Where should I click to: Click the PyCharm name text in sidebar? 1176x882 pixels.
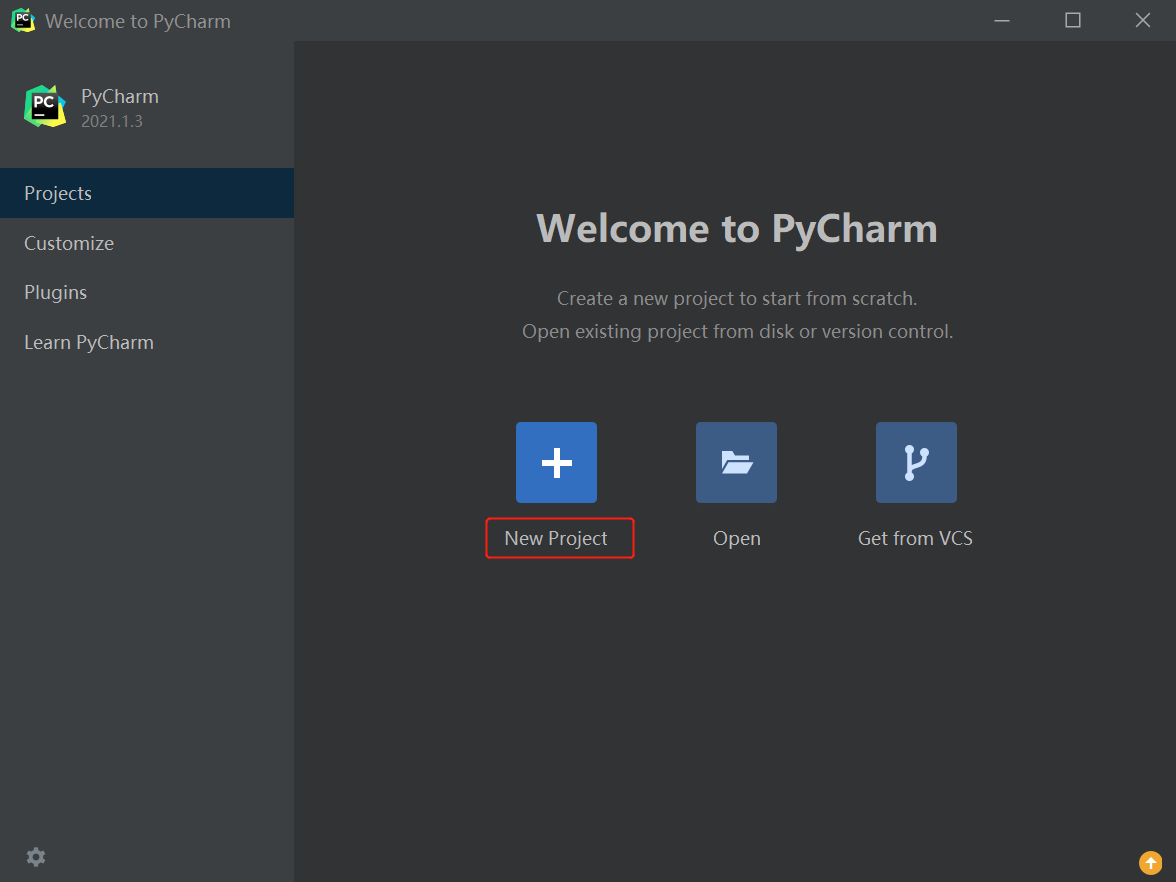pos(120,97)
